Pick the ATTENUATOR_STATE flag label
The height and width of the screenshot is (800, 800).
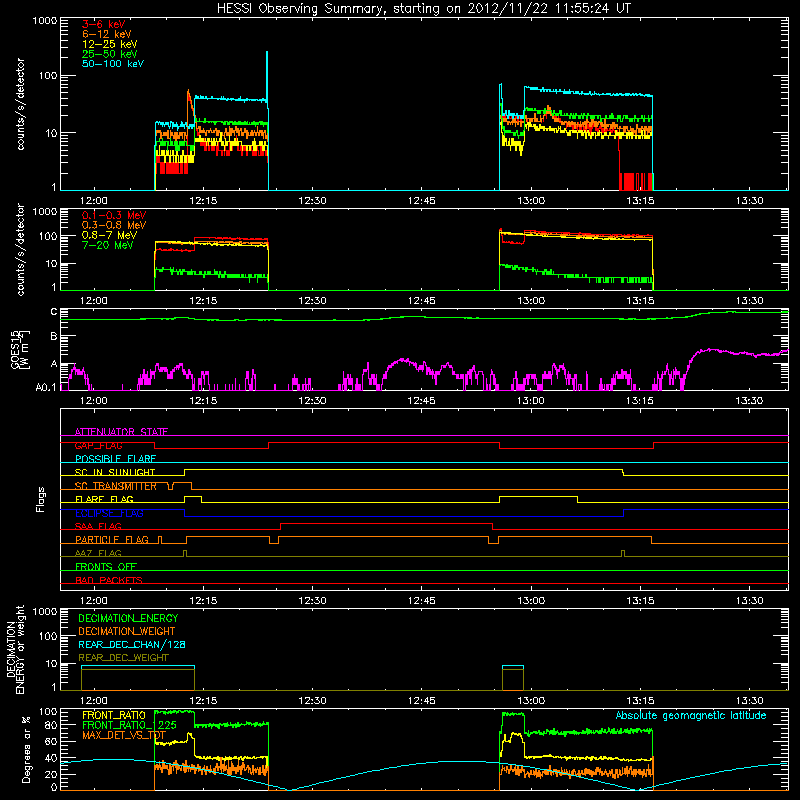click(121, 432)
